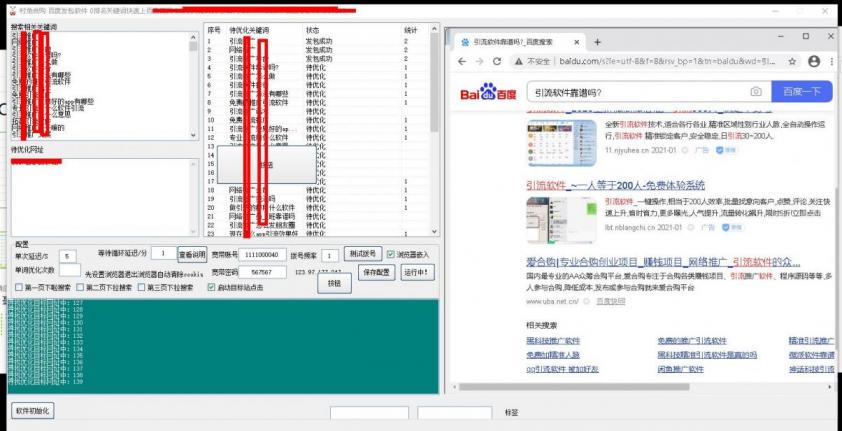Screen dimensions: 842x431
Task: Click the 查看说明 button
Action: pos(192,254)
